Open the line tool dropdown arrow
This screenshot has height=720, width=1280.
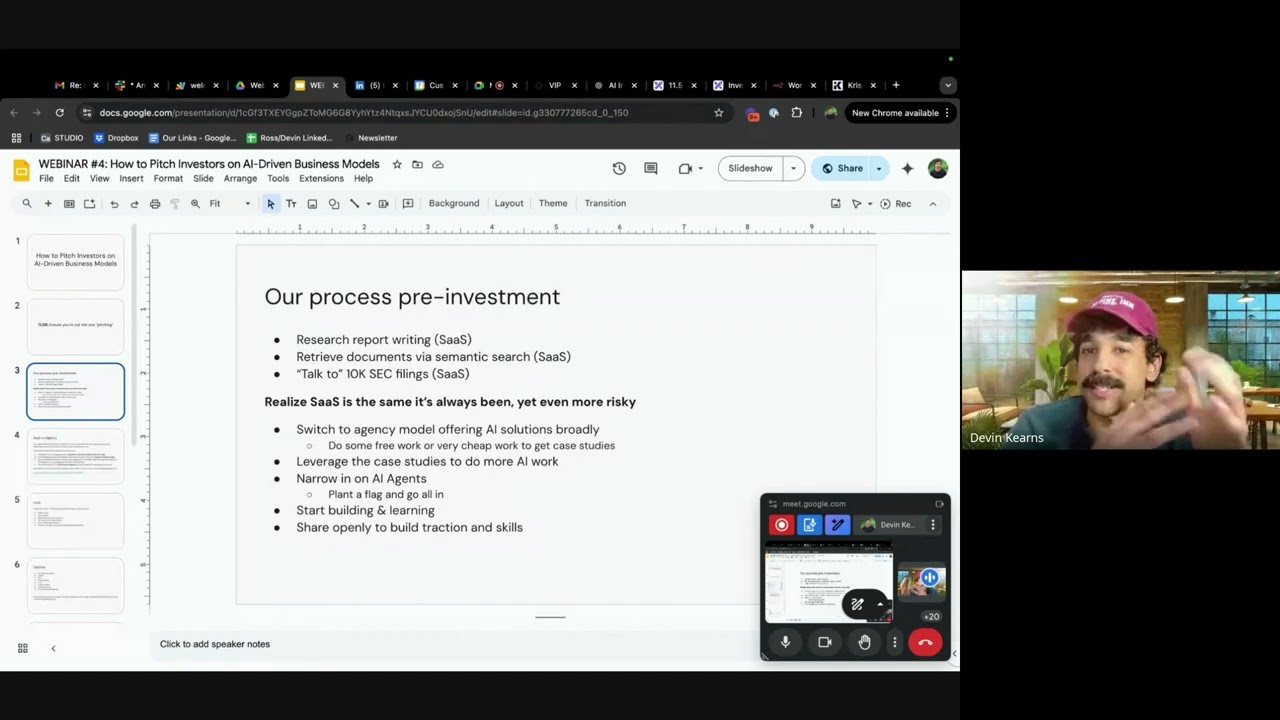[368, 204]
